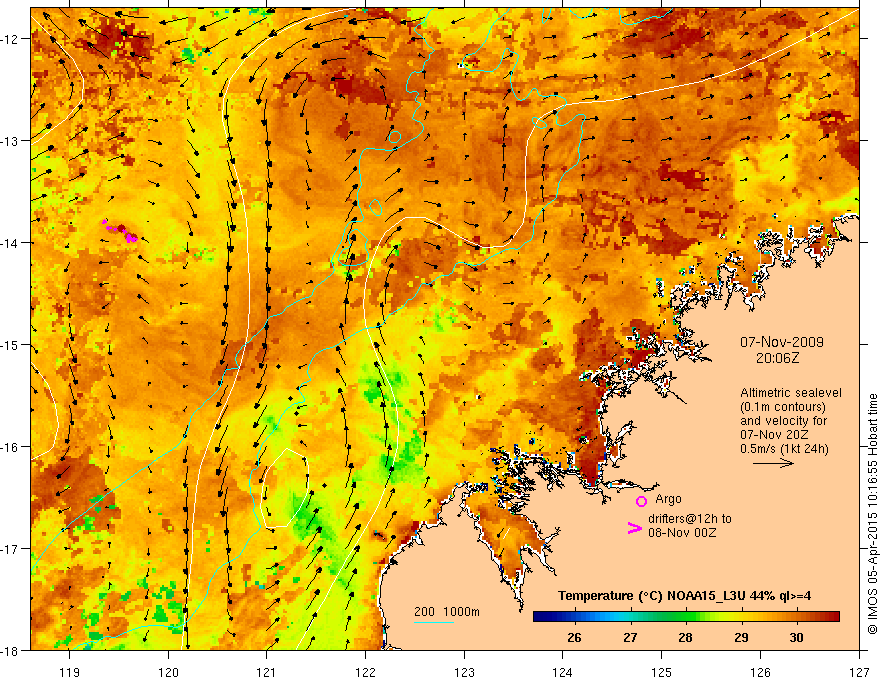Click the date text 07-Nov-2009

pyautogui.click(x=782, y=342)
